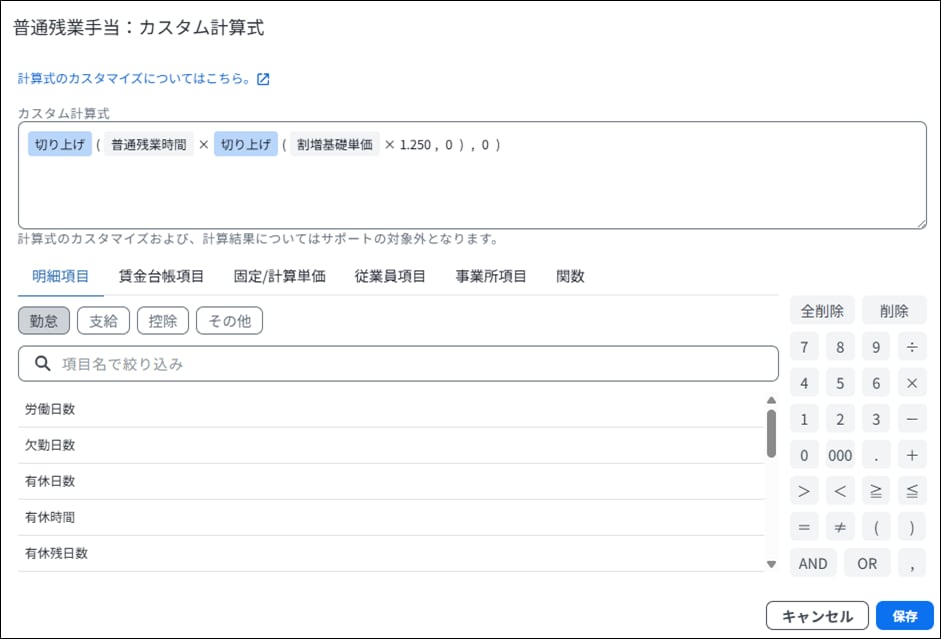This screenshot has height=639, width=941.
Task: Open the 計算式のカスタマイズについてはこちら link
Action: (134, 79)
